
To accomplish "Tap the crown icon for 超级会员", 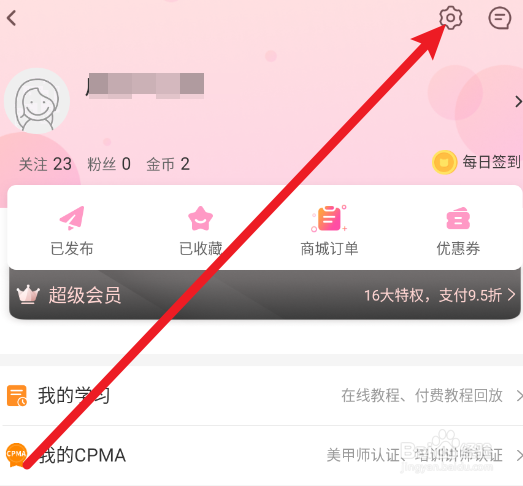I will click(28, 294).
